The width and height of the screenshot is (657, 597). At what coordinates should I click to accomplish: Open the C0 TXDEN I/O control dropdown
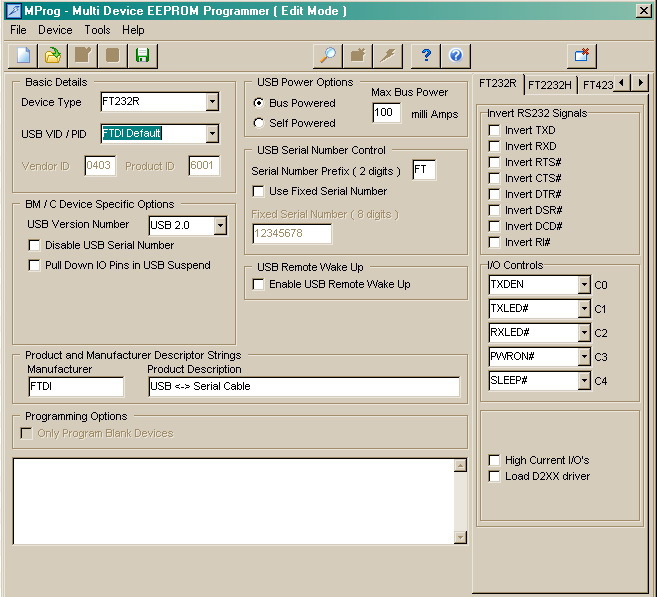click(x=584, y=285)
